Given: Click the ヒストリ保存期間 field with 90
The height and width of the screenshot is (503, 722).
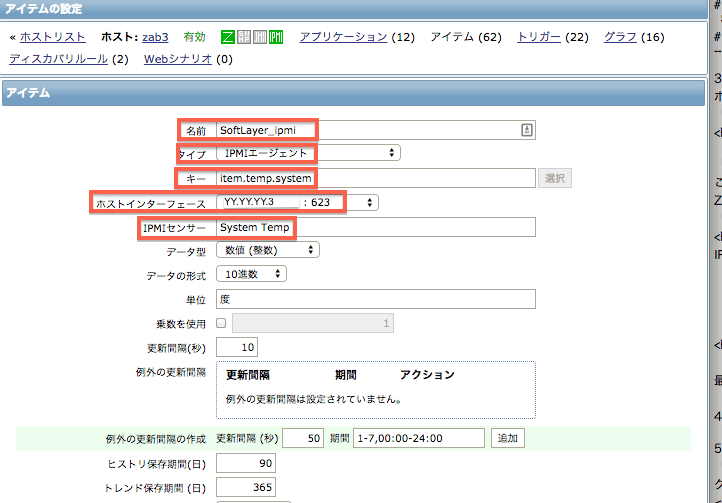Looking at the screenshot, I should (x=246, y=463).
